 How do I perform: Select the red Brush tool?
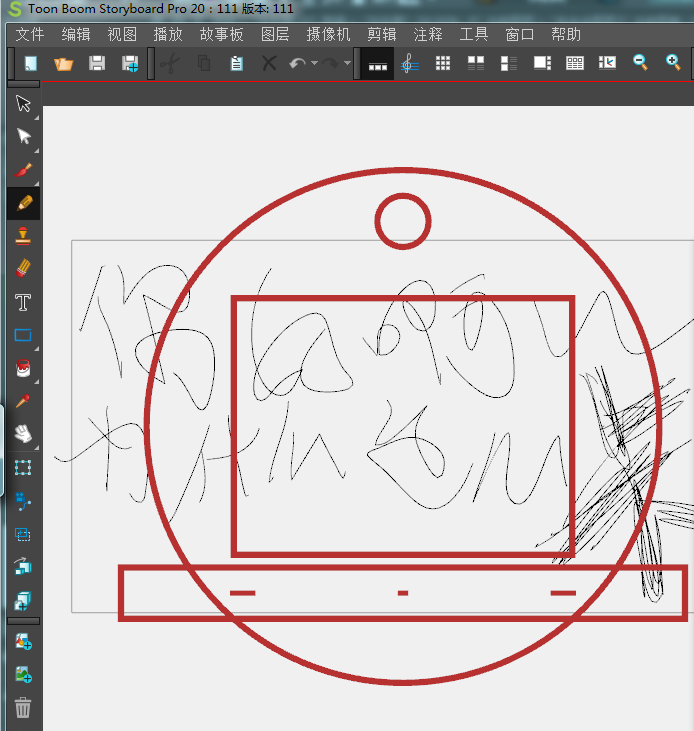23,170
